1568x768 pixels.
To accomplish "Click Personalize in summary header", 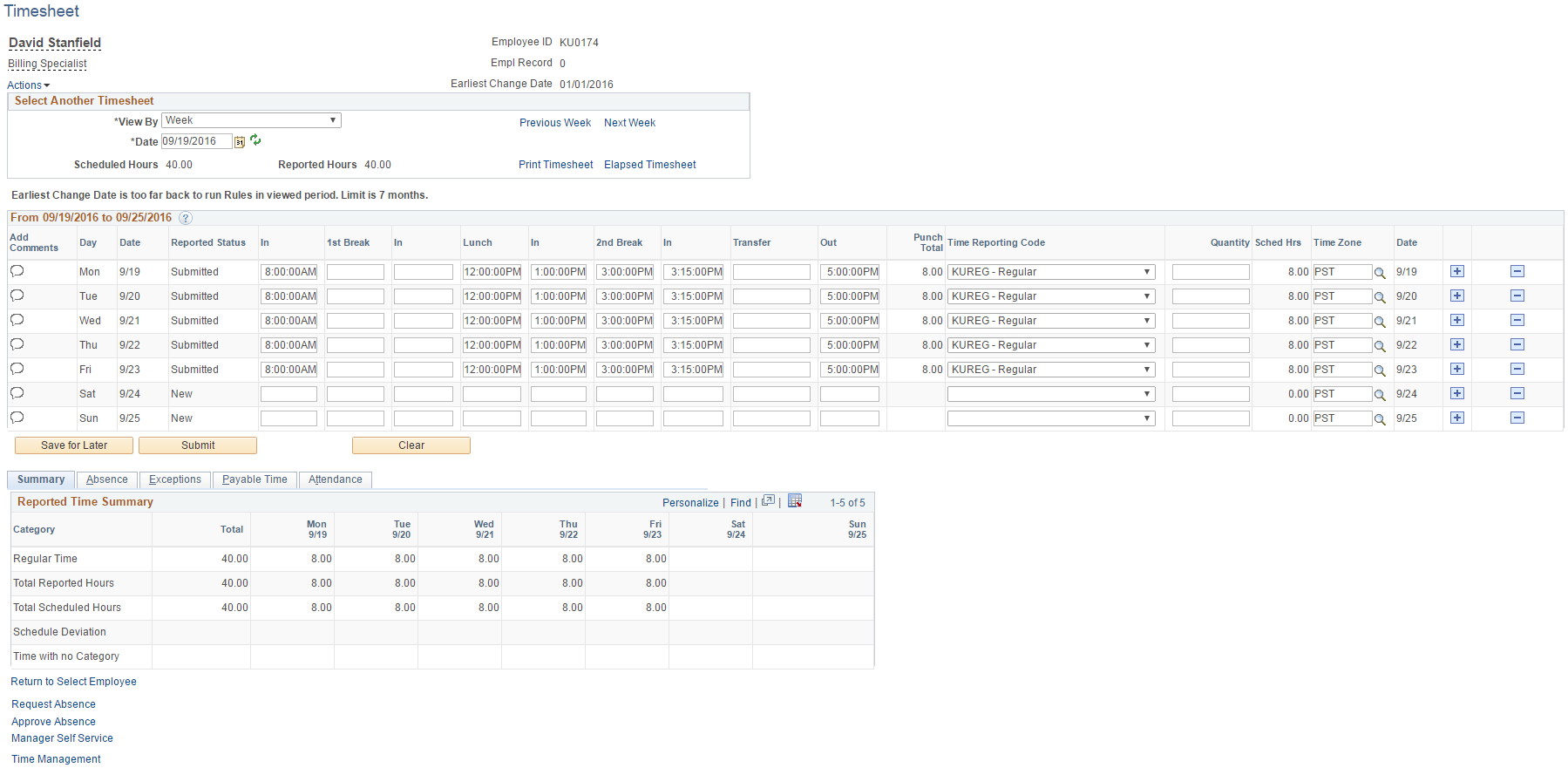I will pos(690,503).
